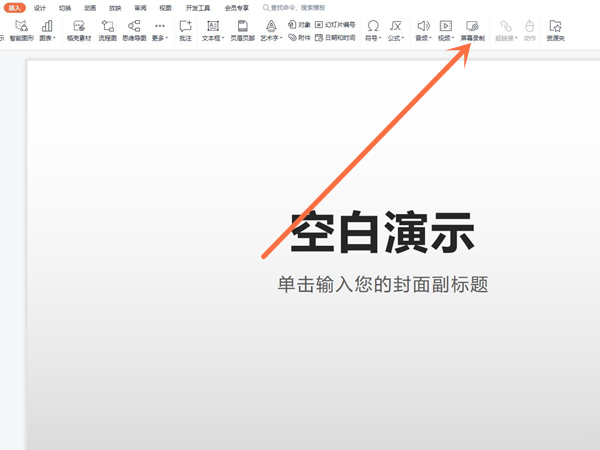This screenshot has height=450, width=600.
Task: Click the Smart Graphics (智能图形) icon
Action: point(21,29)
